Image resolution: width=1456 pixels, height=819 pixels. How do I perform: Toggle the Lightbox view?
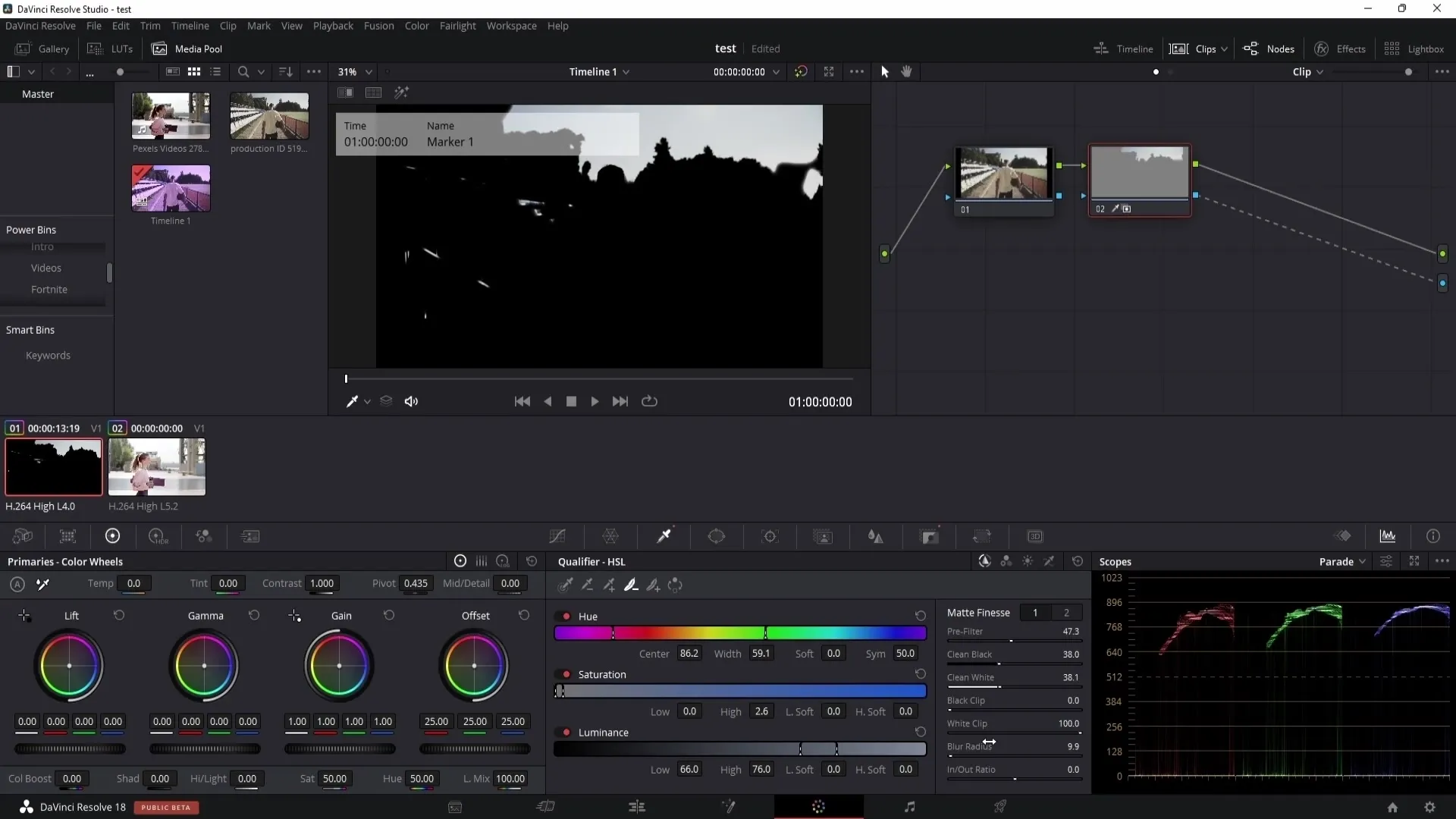click(x=1414, y=49)
